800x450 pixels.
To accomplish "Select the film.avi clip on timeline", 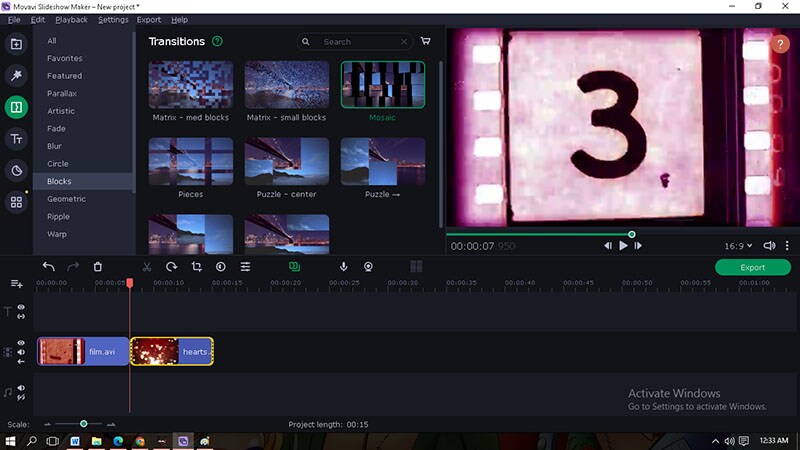I will point(83,352).
